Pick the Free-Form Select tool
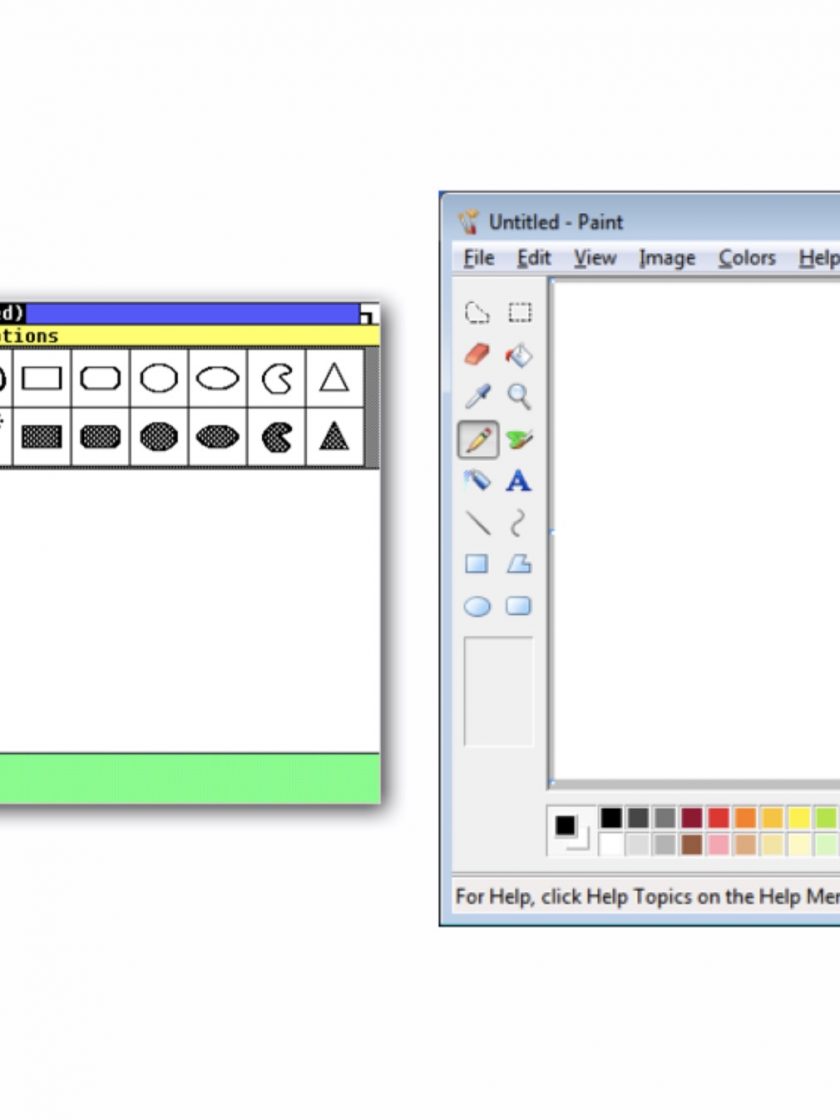Screen dimensions: 840x1120 click(x=478, y=313)
